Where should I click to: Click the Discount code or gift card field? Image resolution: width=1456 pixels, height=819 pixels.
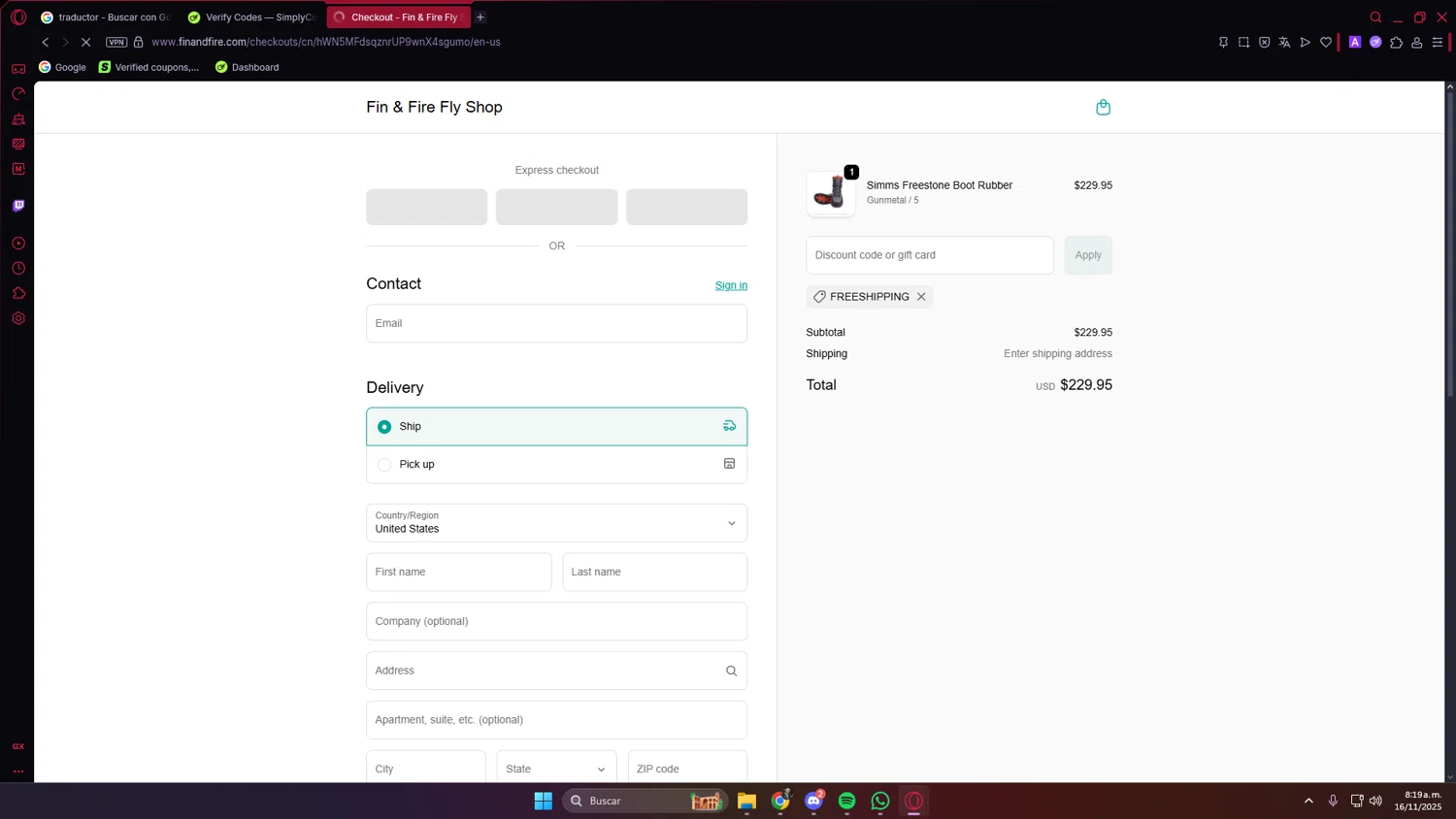(929, 255)
